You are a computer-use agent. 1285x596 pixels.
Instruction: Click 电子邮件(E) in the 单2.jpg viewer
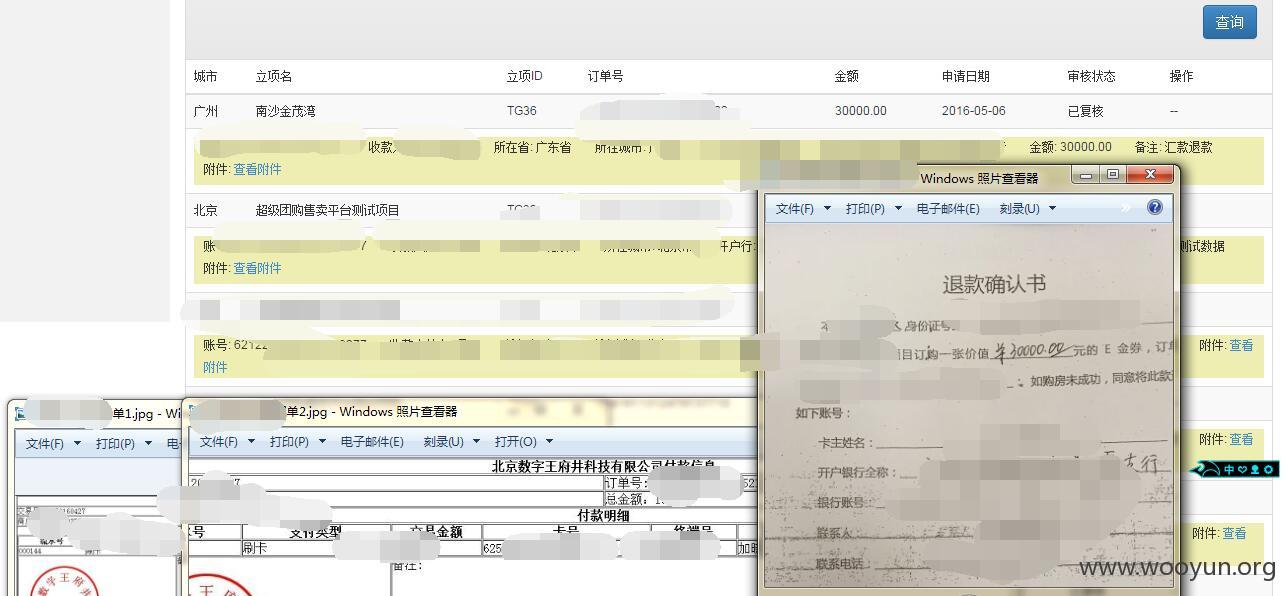pyautogui.click(x=372, y=441)
